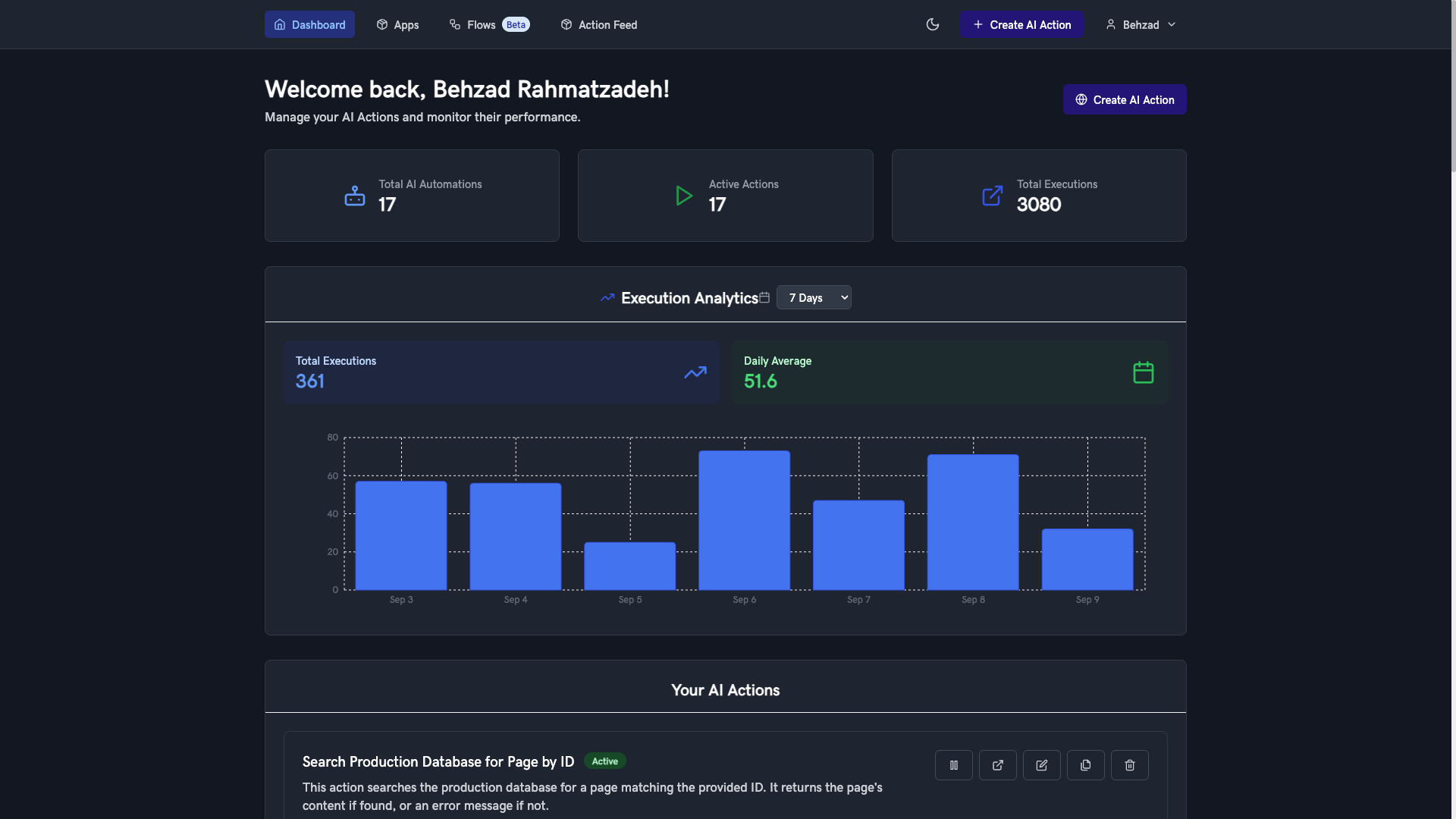Duplicate the Search Production Database action

(1085, 765)
